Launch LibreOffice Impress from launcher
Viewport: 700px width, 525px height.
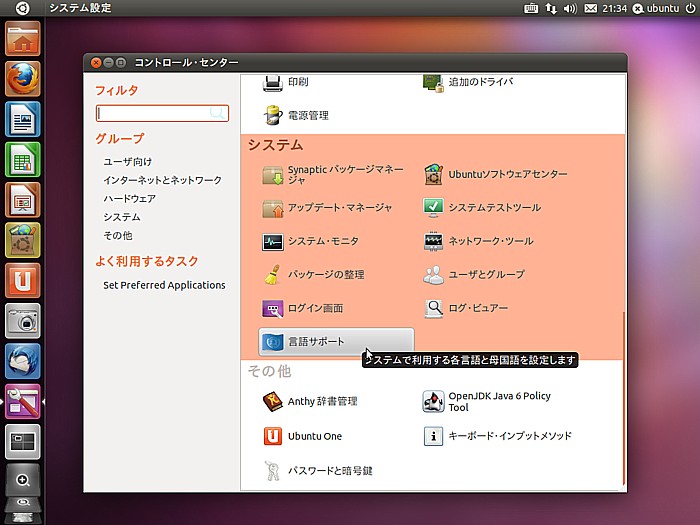[x=23, y=200]
